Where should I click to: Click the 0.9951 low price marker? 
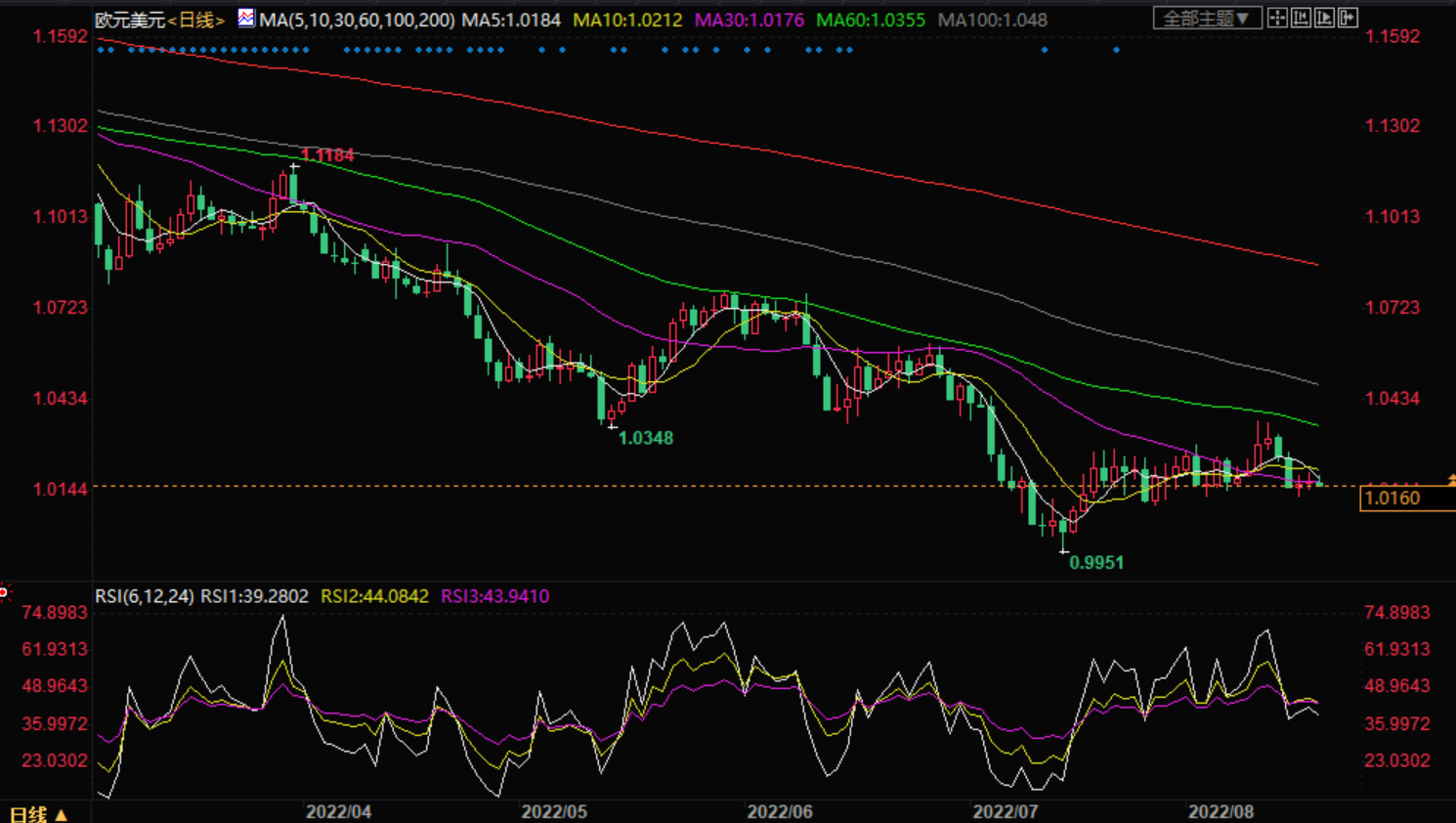tap(1096, 563)
